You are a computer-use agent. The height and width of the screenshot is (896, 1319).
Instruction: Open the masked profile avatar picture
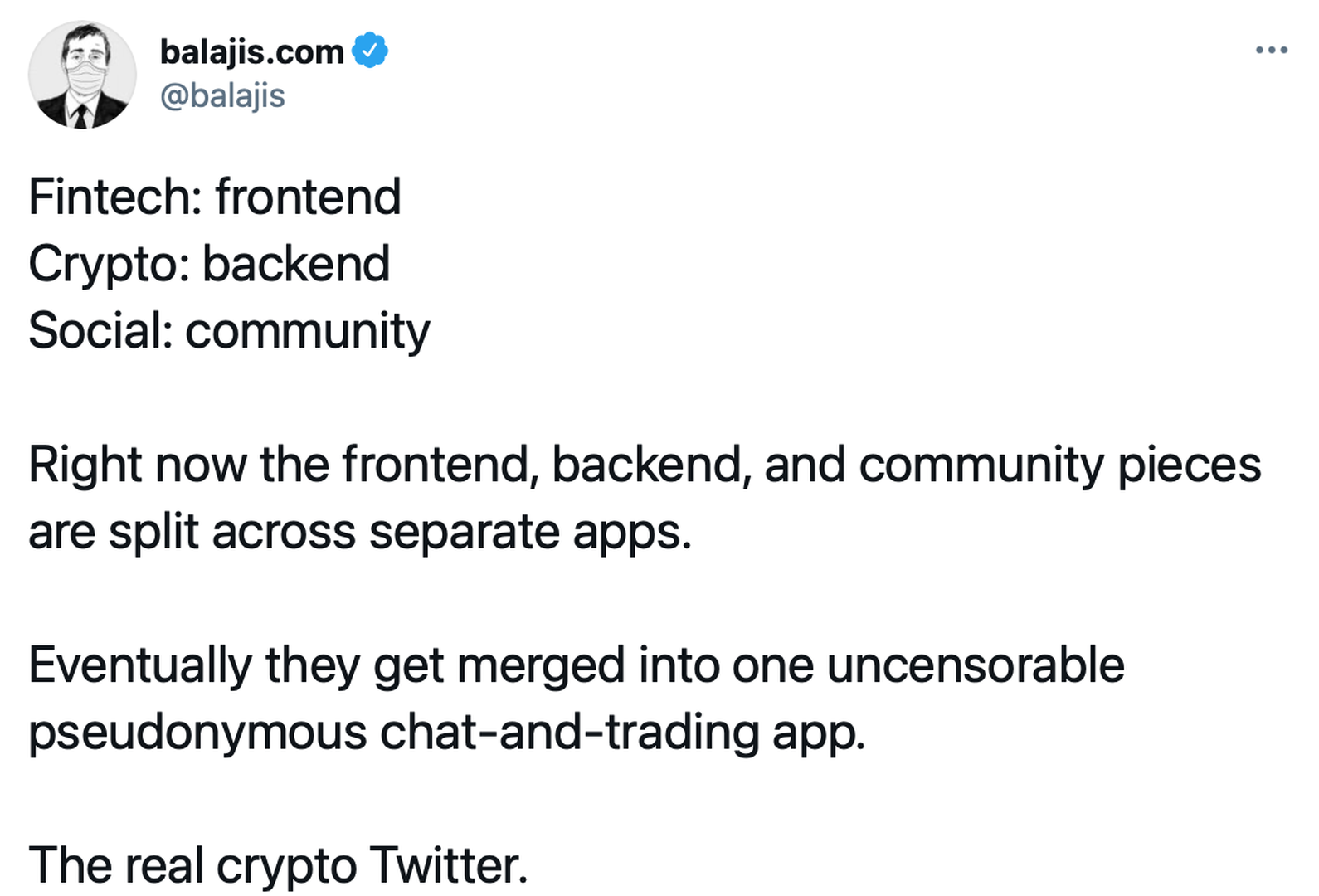(82, 75)
